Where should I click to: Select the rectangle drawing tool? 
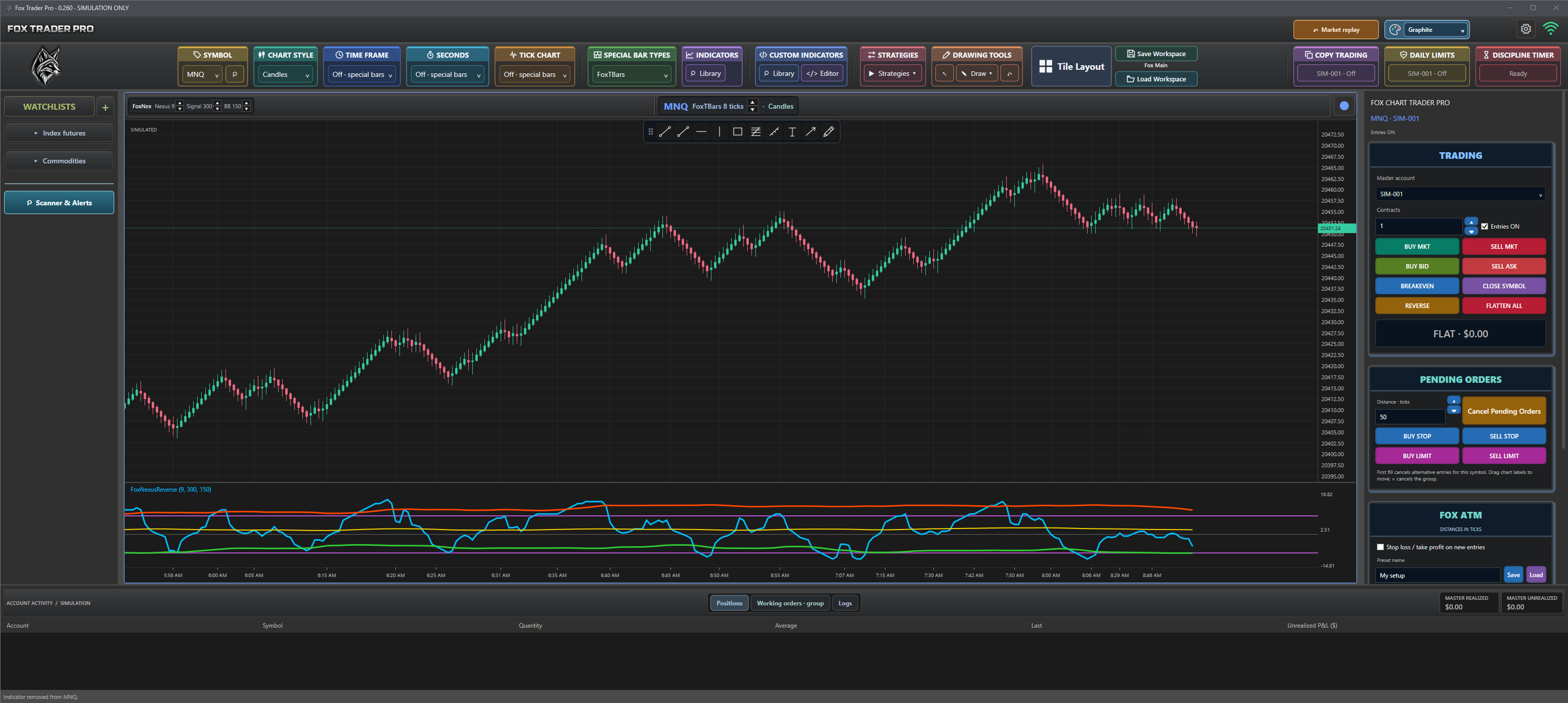(737, 131)
